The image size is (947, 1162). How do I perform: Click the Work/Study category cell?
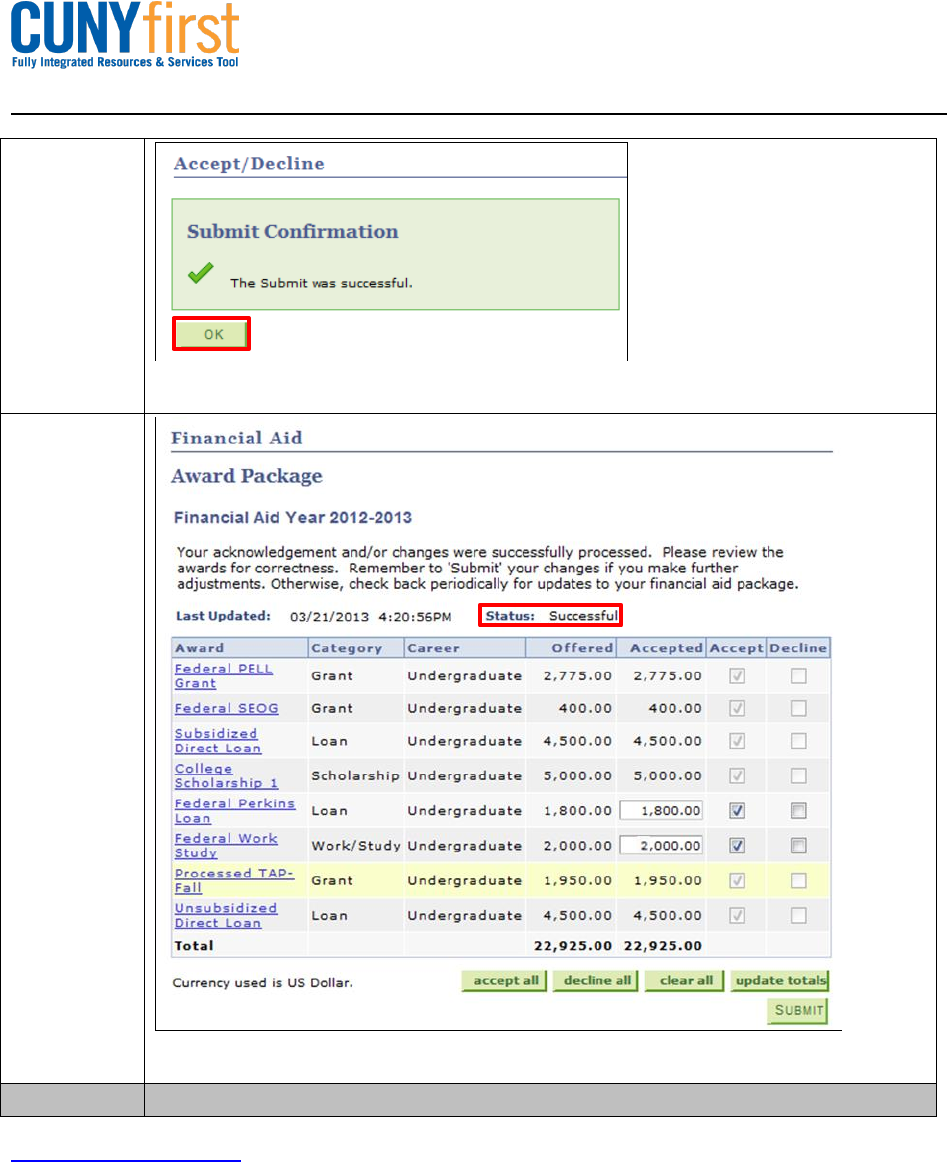(x=356, y=846)
